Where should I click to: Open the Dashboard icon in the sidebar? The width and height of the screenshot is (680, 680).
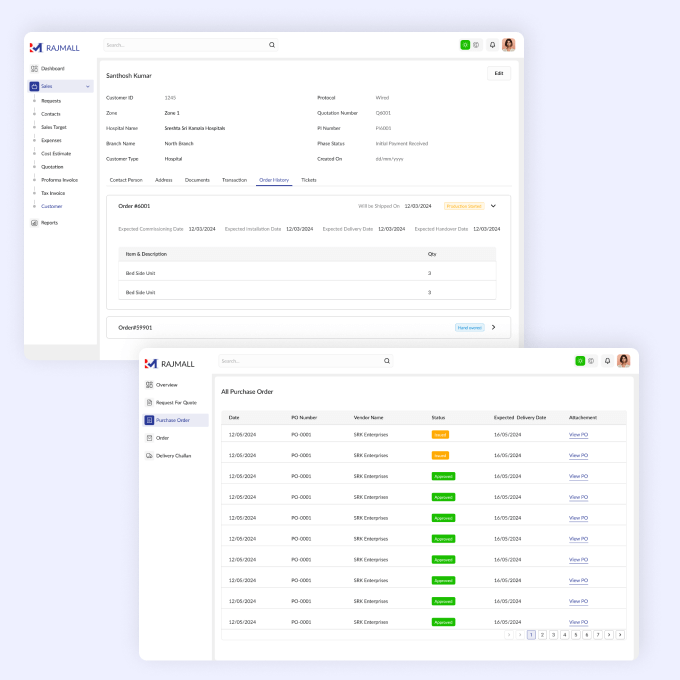tap(34, 68)
